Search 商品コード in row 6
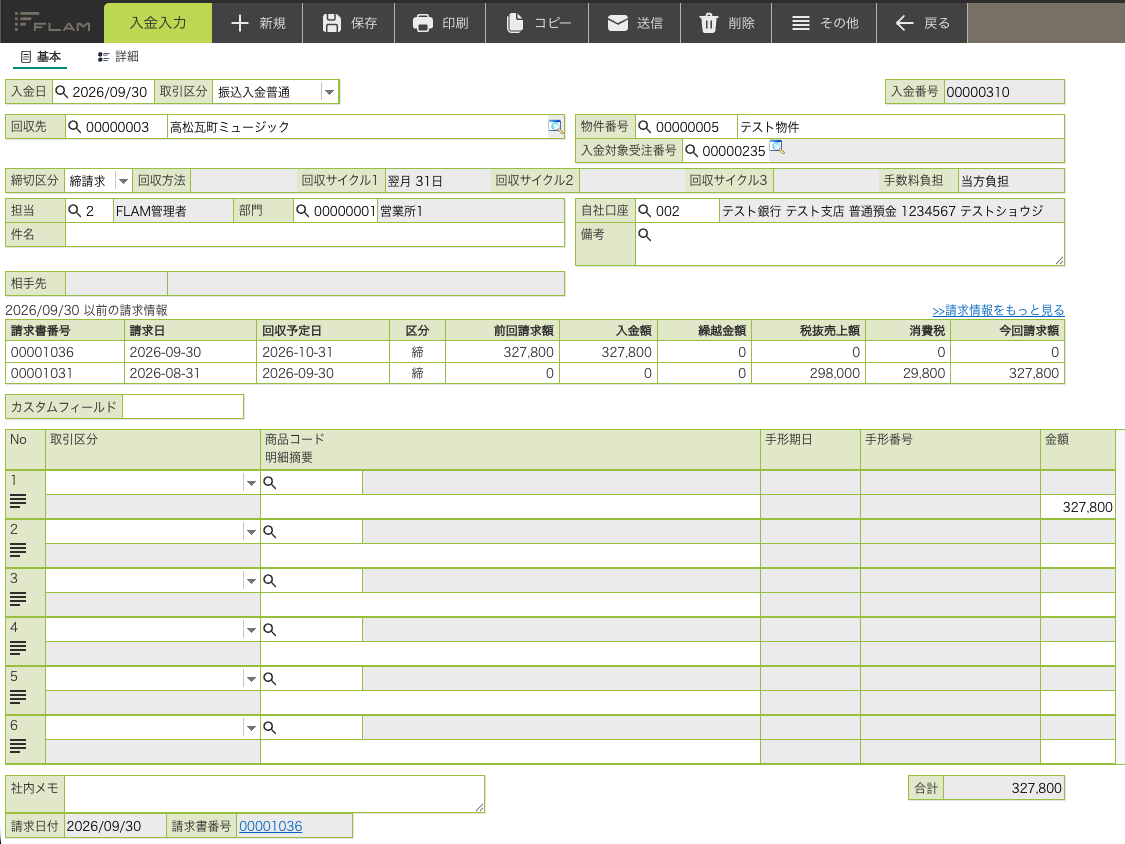The width and height of the screenshot is (1125, 844). tap(270, 728)
